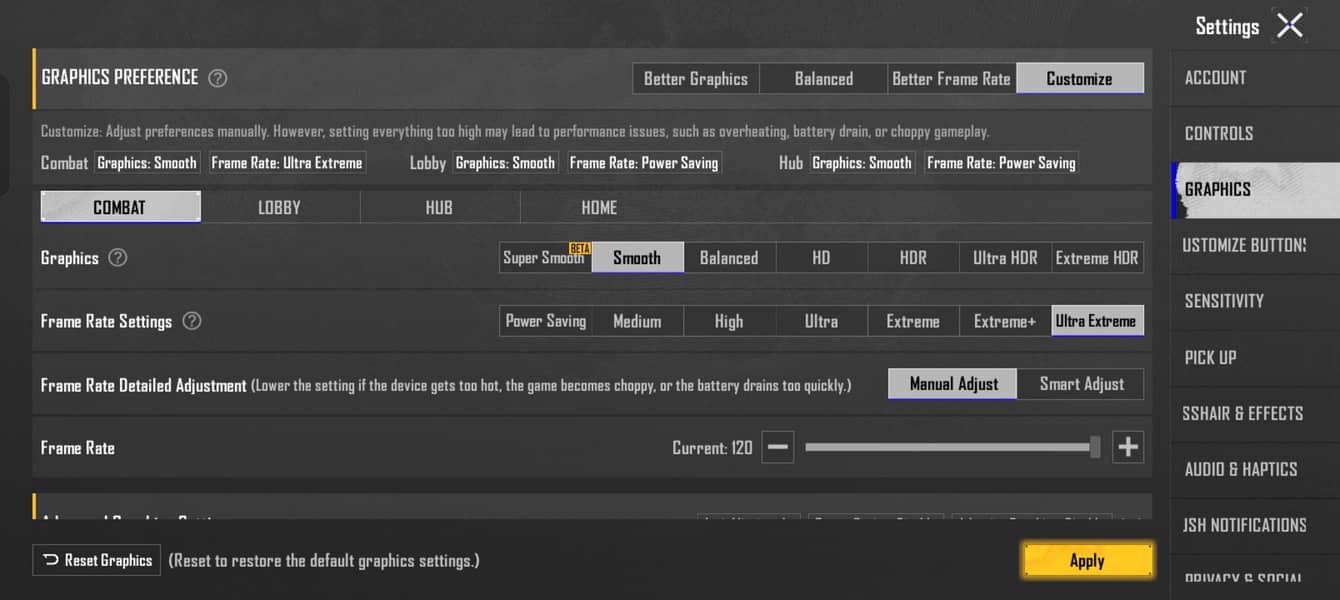Set frame rate to Extreme+

click(1006, 321)
